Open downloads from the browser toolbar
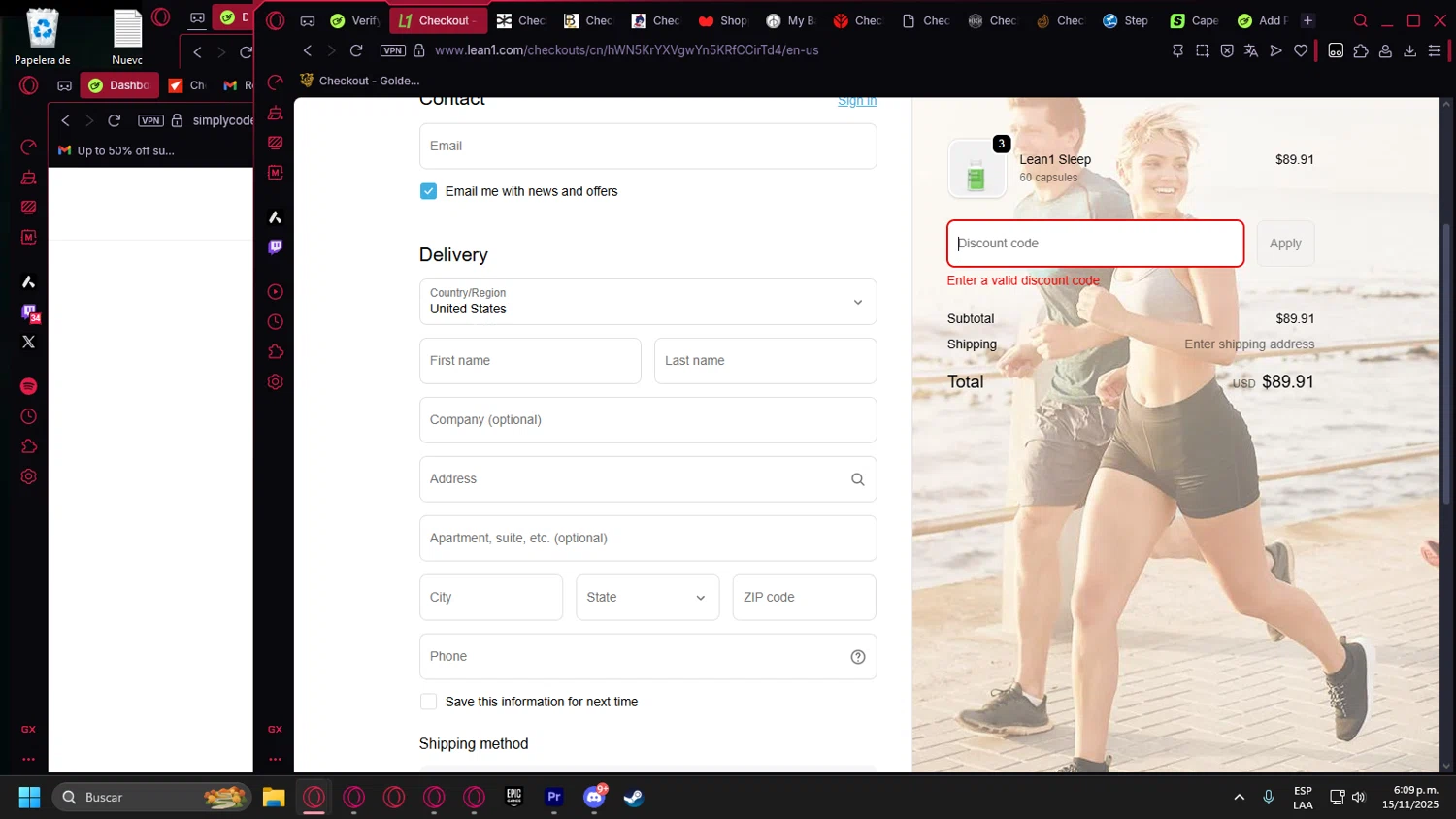Viewport: 1456px width, 819px height. (1410, 50)
